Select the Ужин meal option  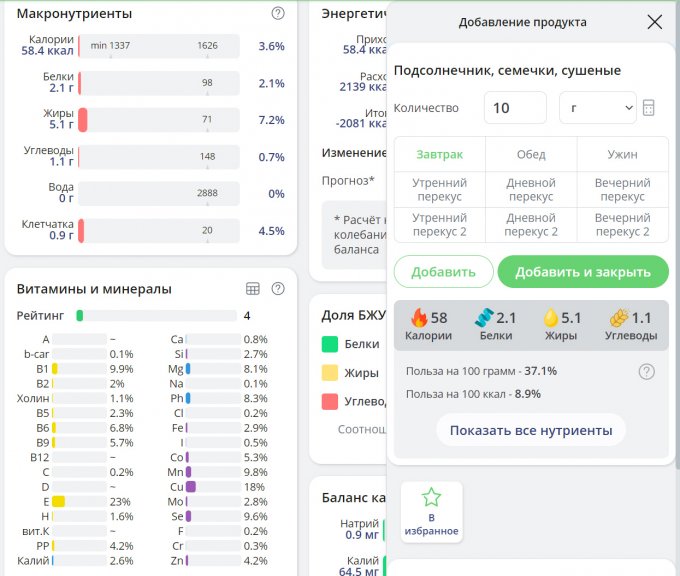coord(622,154)
